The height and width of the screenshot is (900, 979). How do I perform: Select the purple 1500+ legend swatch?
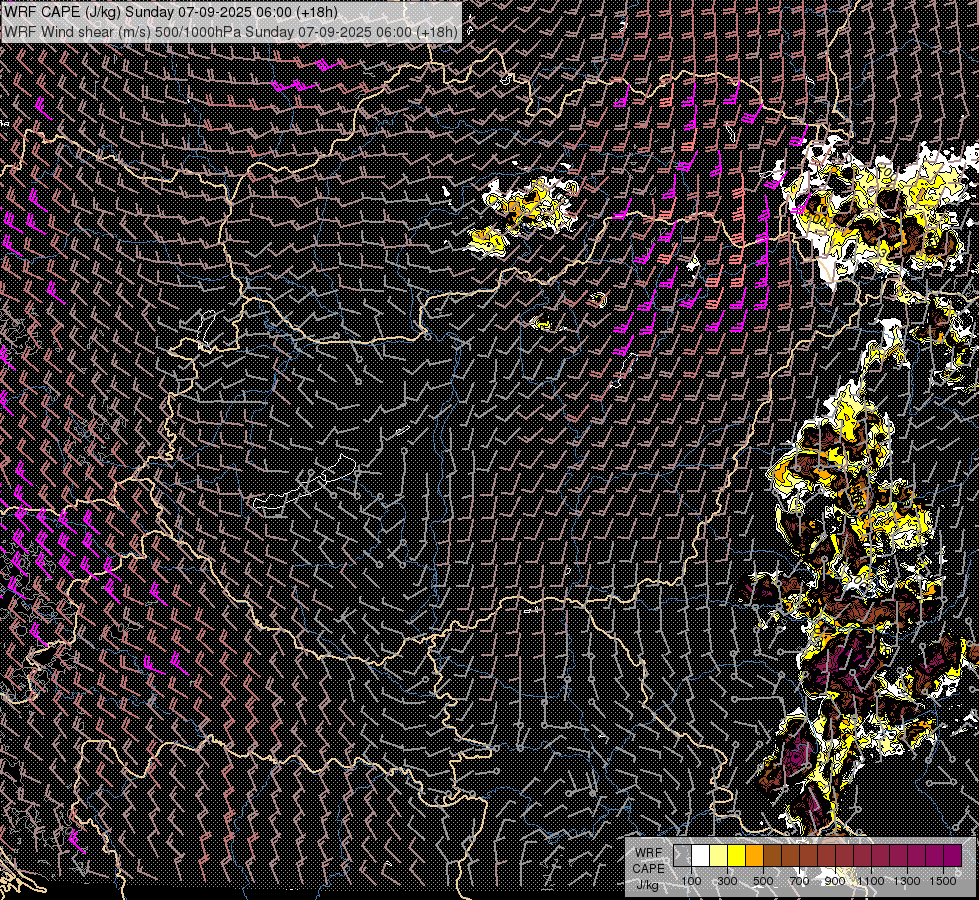952,855
